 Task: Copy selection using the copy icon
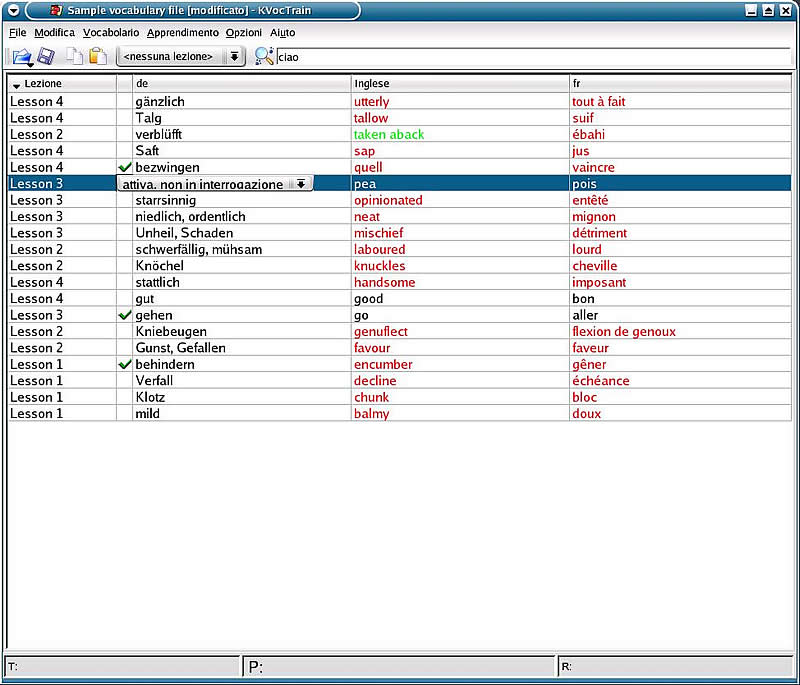74,56
